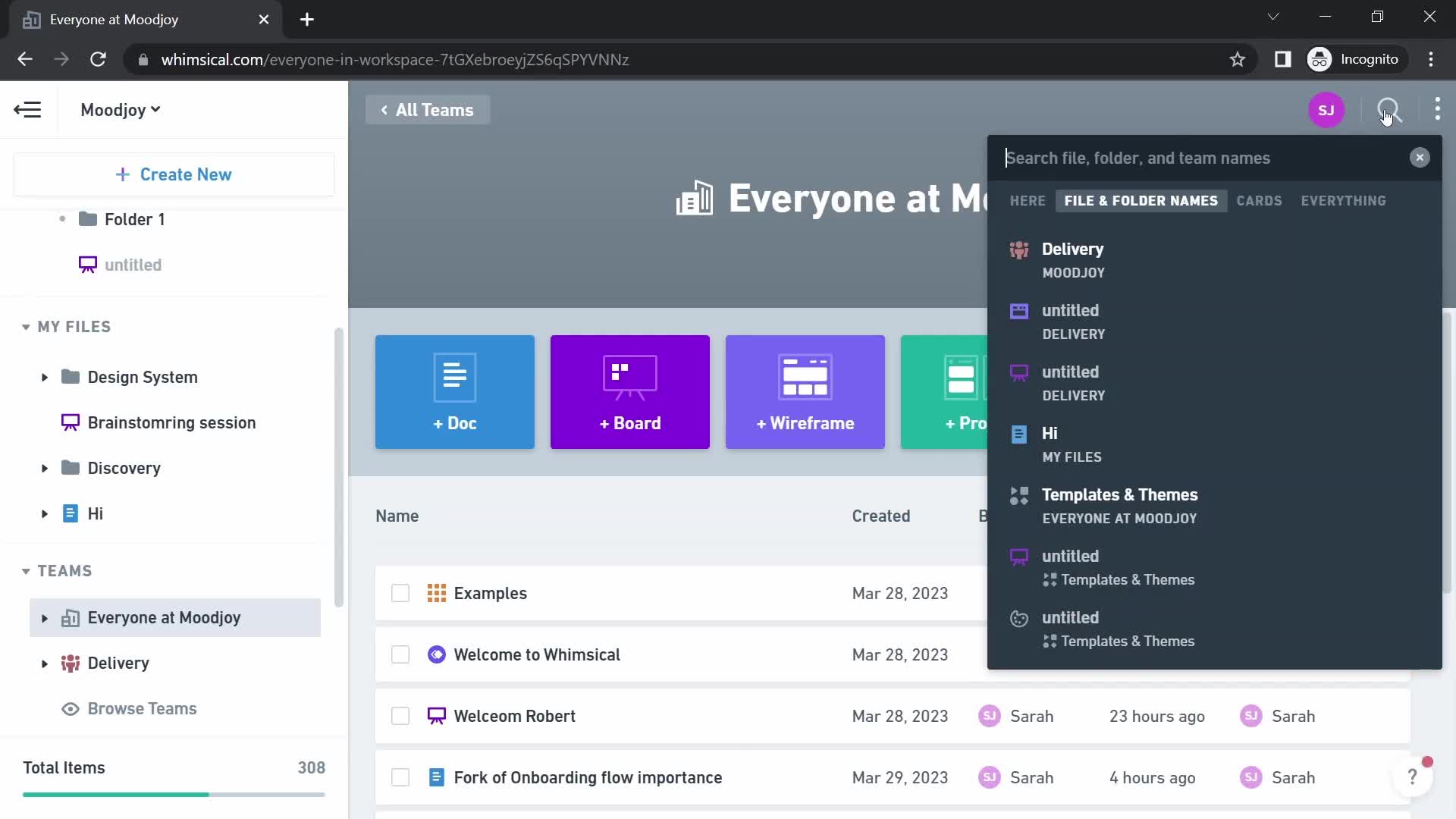Toggle checkbox for Examples file row

[401, 593]
